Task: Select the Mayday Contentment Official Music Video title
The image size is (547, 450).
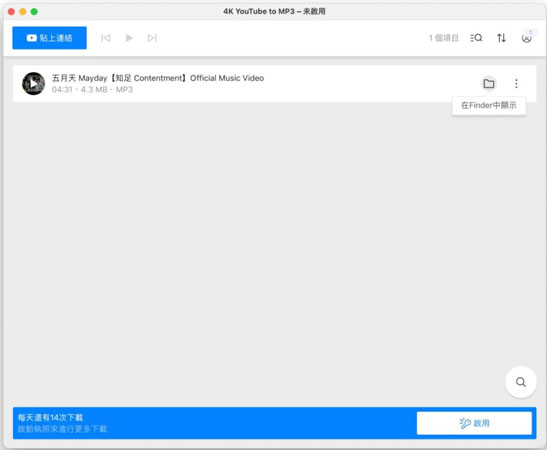Action: click(x=158, y=78)
